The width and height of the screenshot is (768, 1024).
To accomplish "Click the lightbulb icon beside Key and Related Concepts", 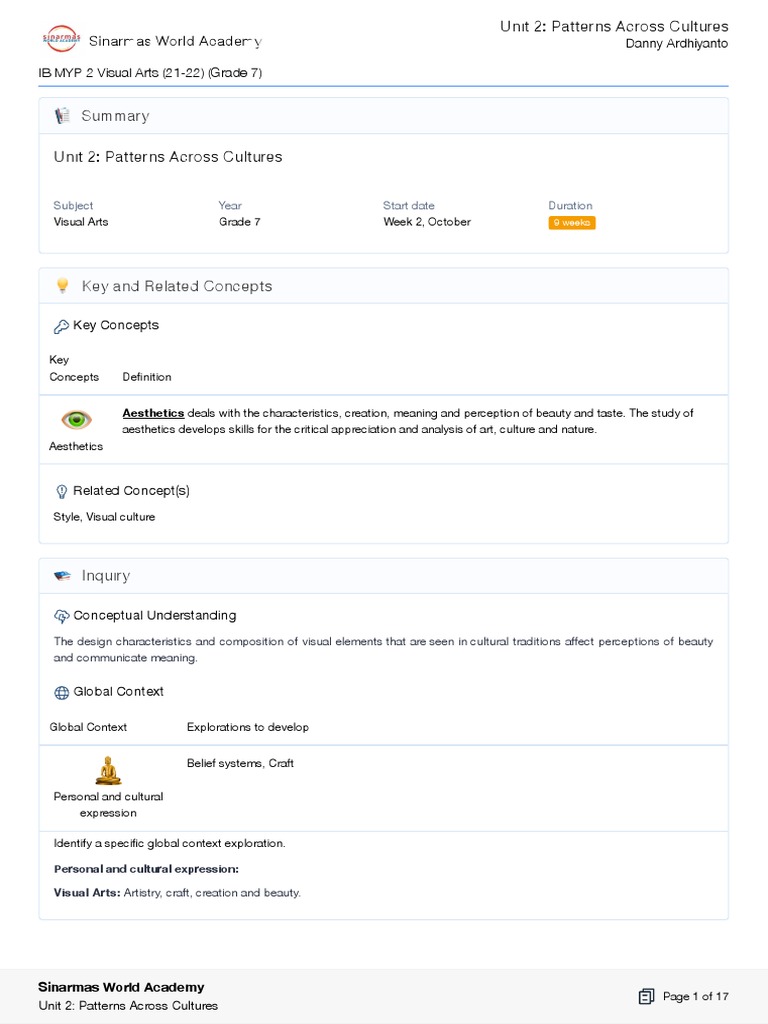I will 62,286.
